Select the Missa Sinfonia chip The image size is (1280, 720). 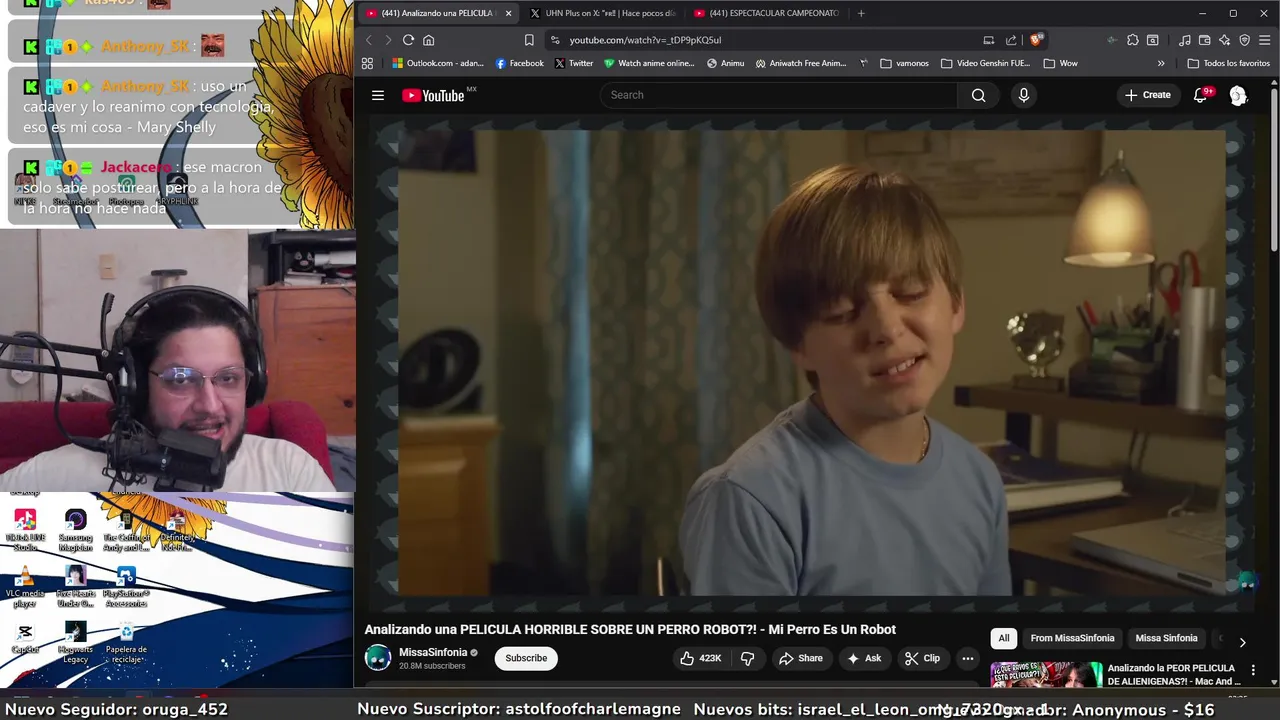point(1166,638)
